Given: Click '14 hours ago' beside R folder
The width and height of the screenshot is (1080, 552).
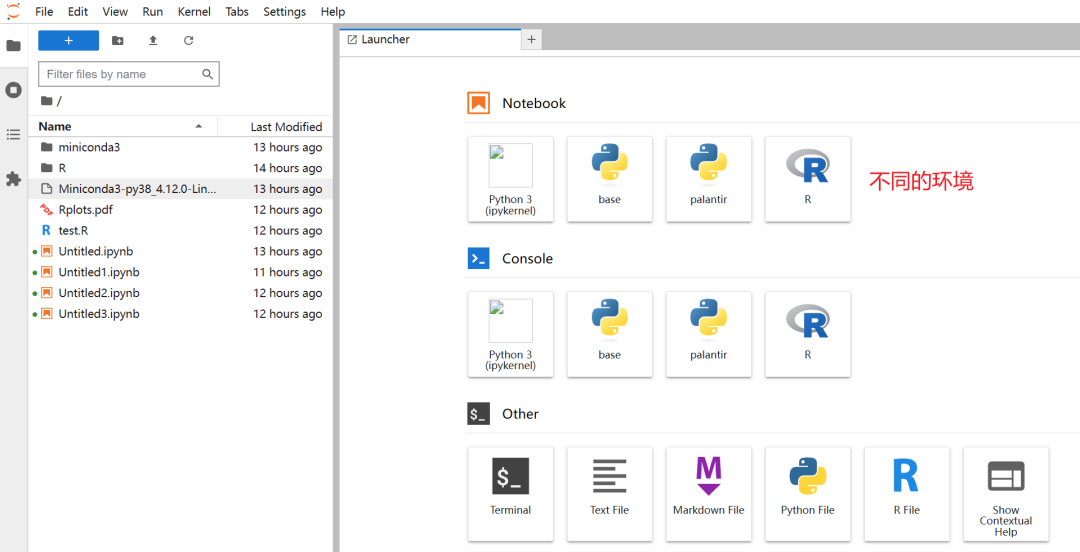Looking at the screenshot, I should (288, 168).
